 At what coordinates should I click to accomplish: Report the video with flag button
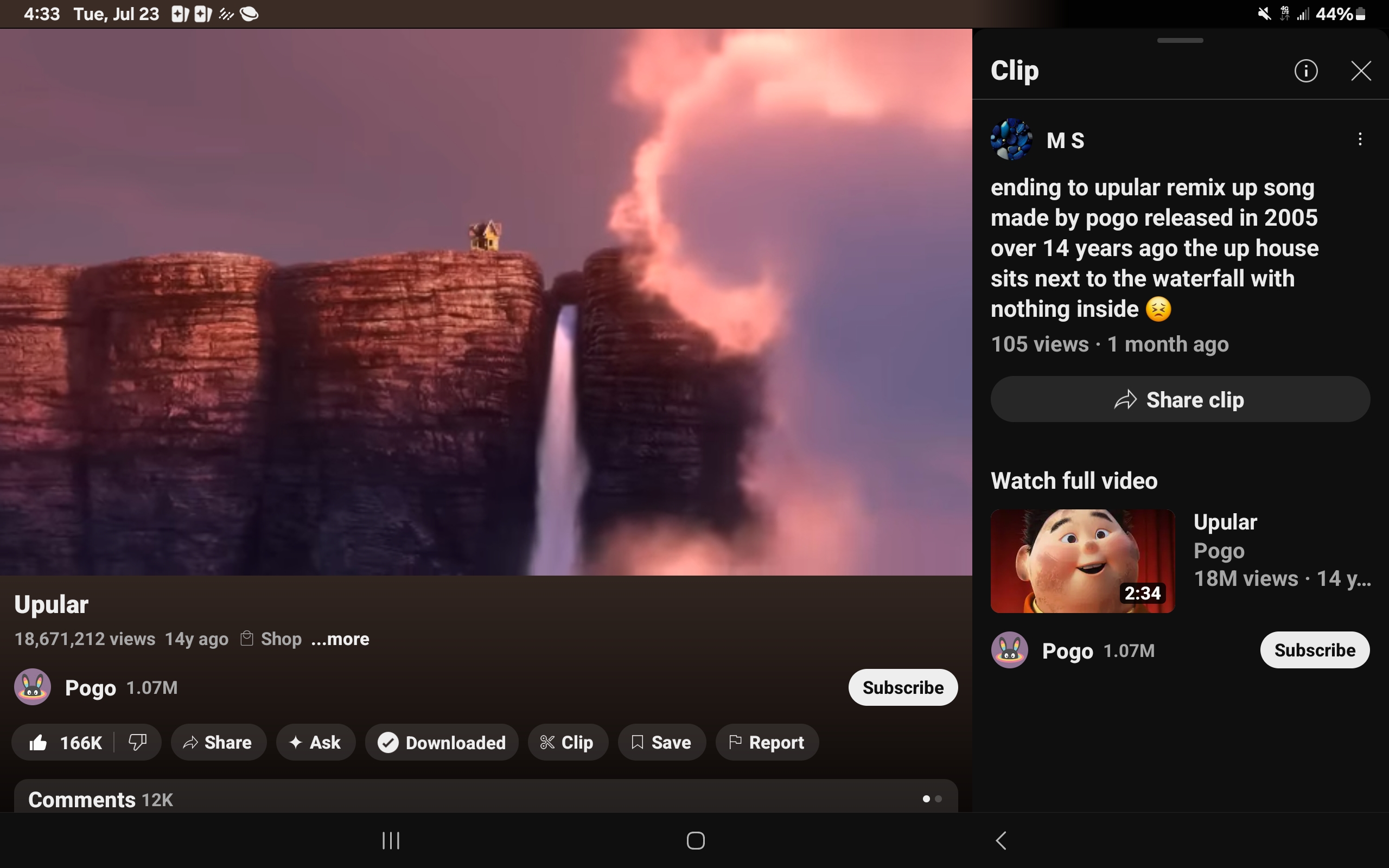click(x=767, y=742)
